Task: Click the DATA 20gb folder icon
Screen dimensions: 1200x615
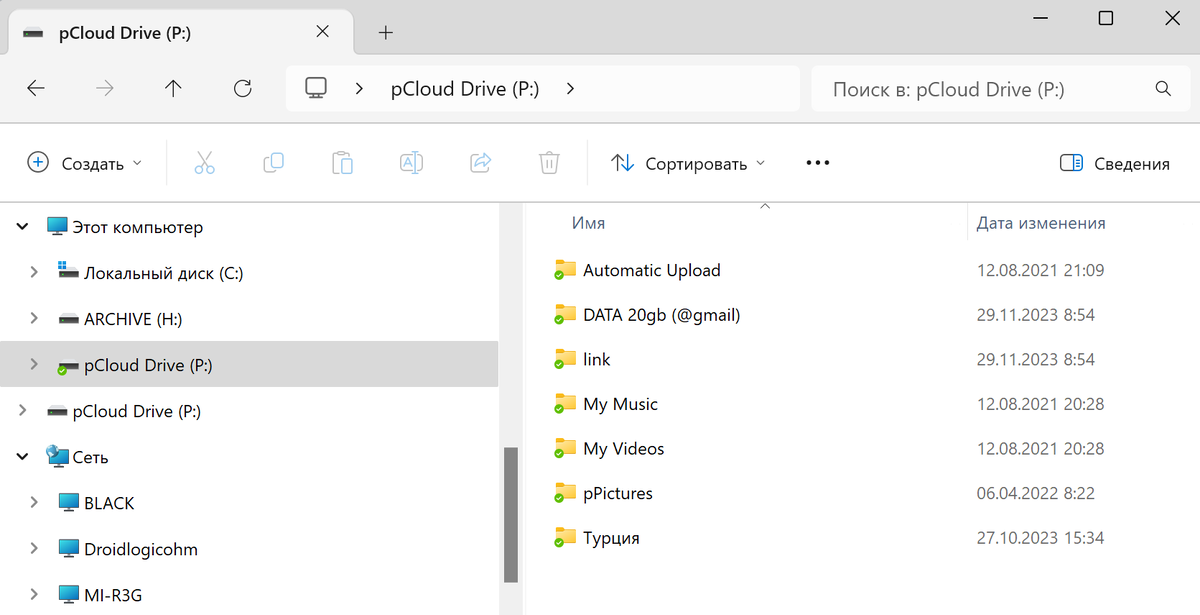Action: point(566,315)
